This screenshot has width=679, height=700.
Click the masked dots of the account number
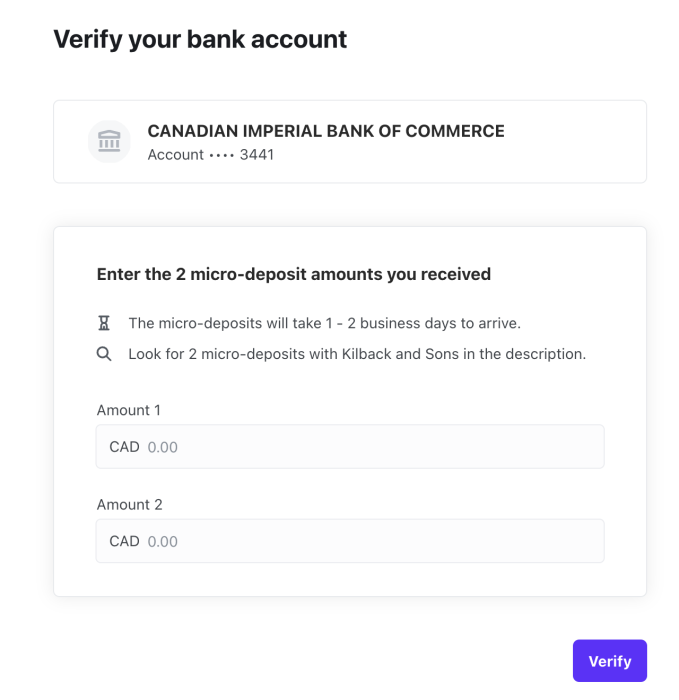(221, 155)
